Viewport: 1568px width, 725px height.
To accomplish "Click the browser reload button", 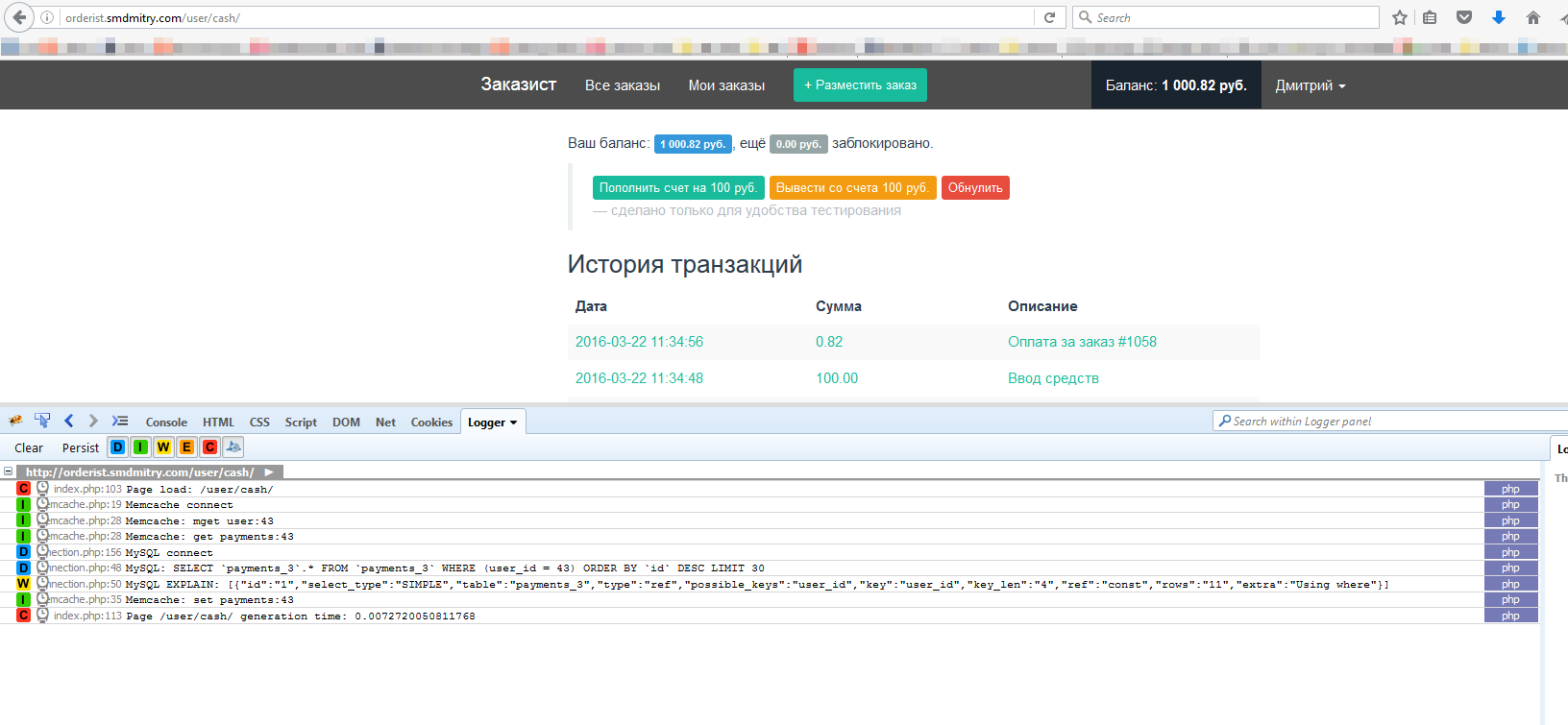I will [1049, 17].
